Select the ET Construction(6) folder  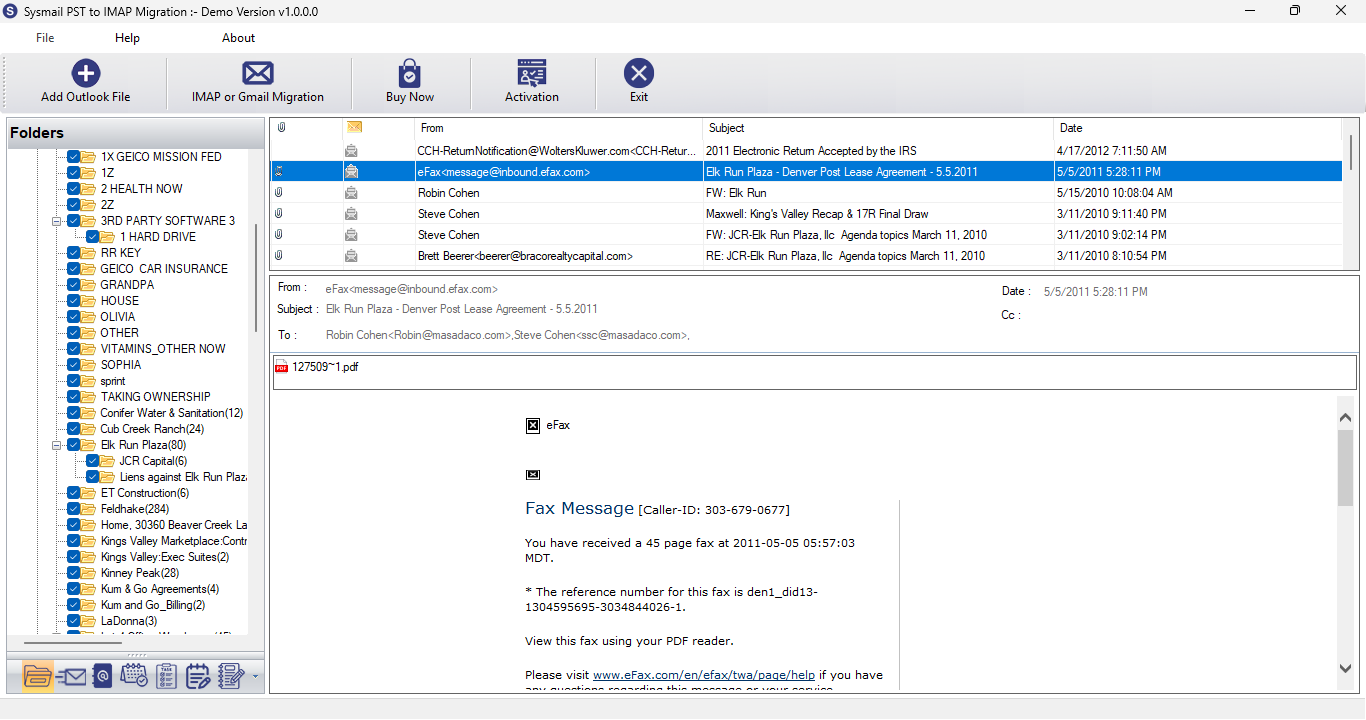pos(145,493)
